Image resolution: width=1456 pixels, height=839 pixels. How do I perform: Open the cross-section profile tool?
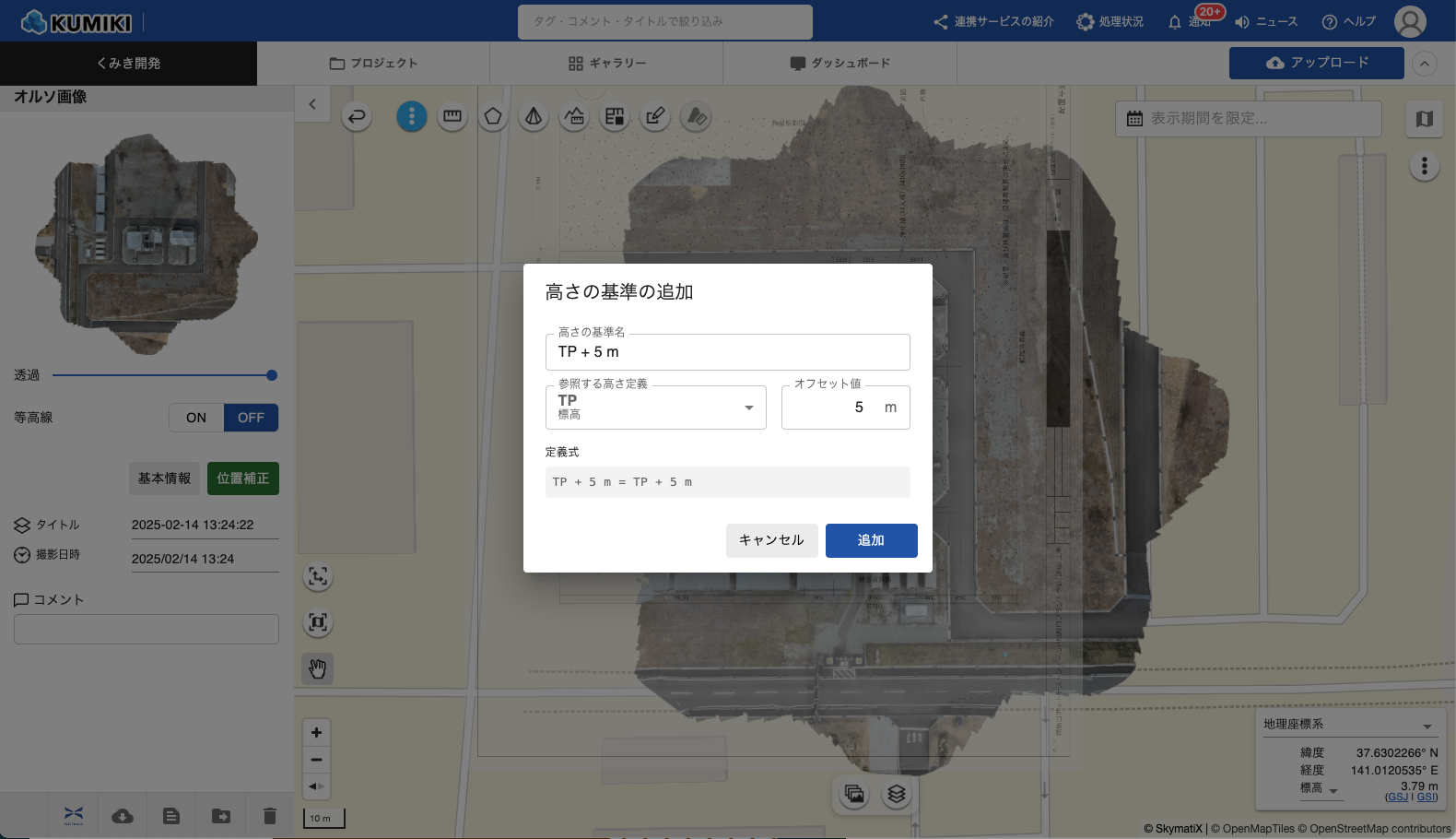pos(574,116)
